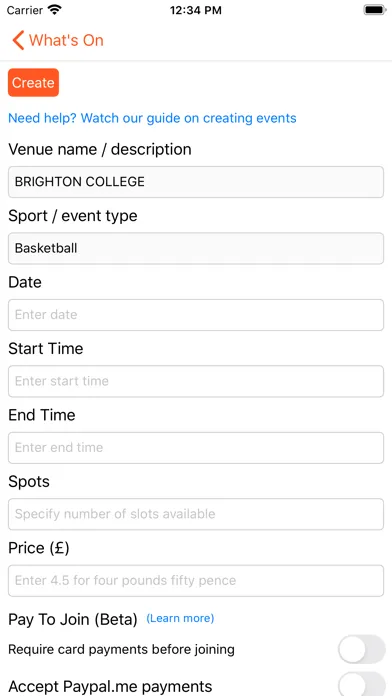Focus the Price input field
The height and width of the screenshot is (696, 392).
pyautogui.click(x=196, y=581)
